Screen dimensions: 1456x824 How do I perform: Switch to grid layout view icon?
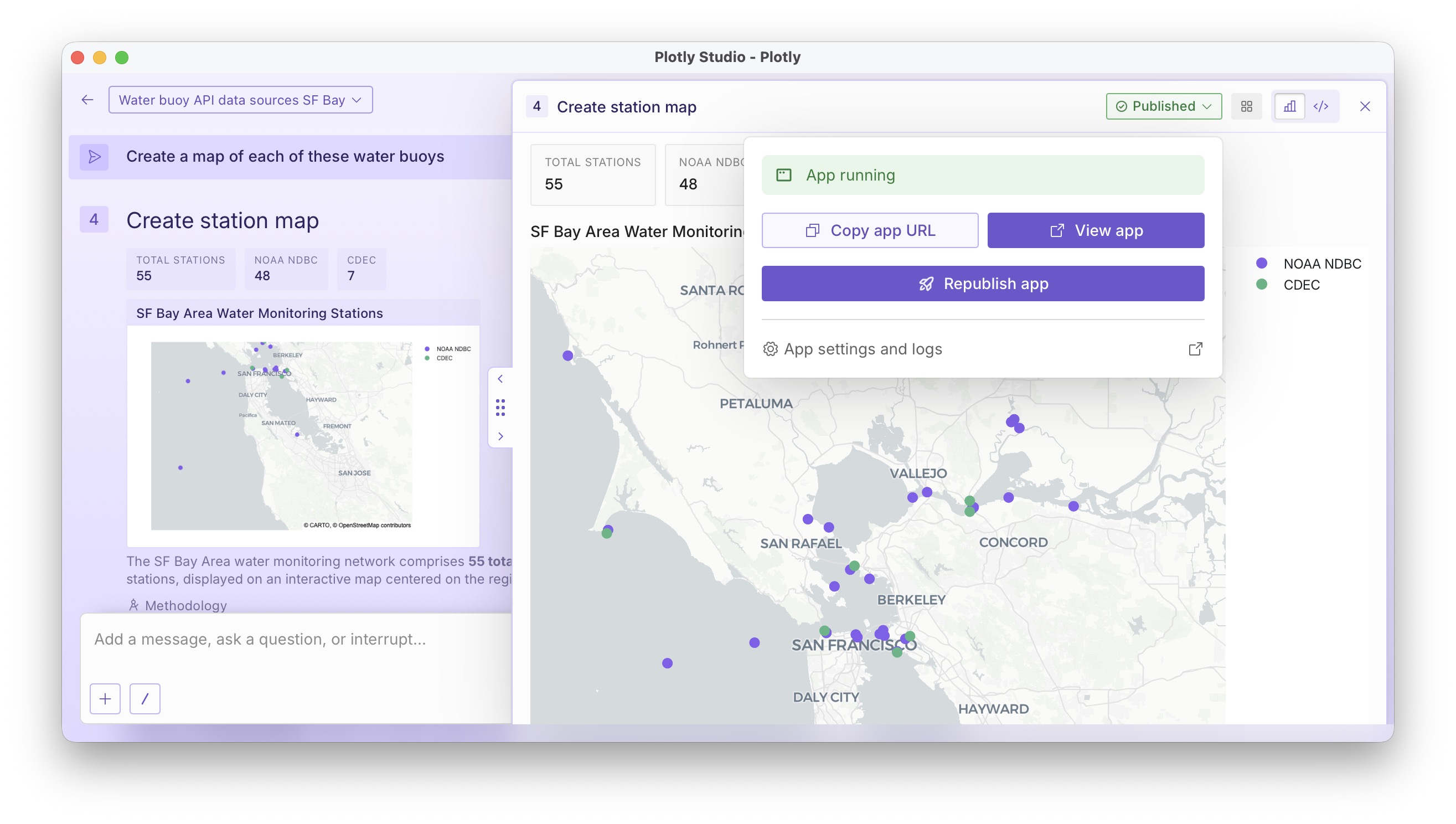[x=1246, y=106]
